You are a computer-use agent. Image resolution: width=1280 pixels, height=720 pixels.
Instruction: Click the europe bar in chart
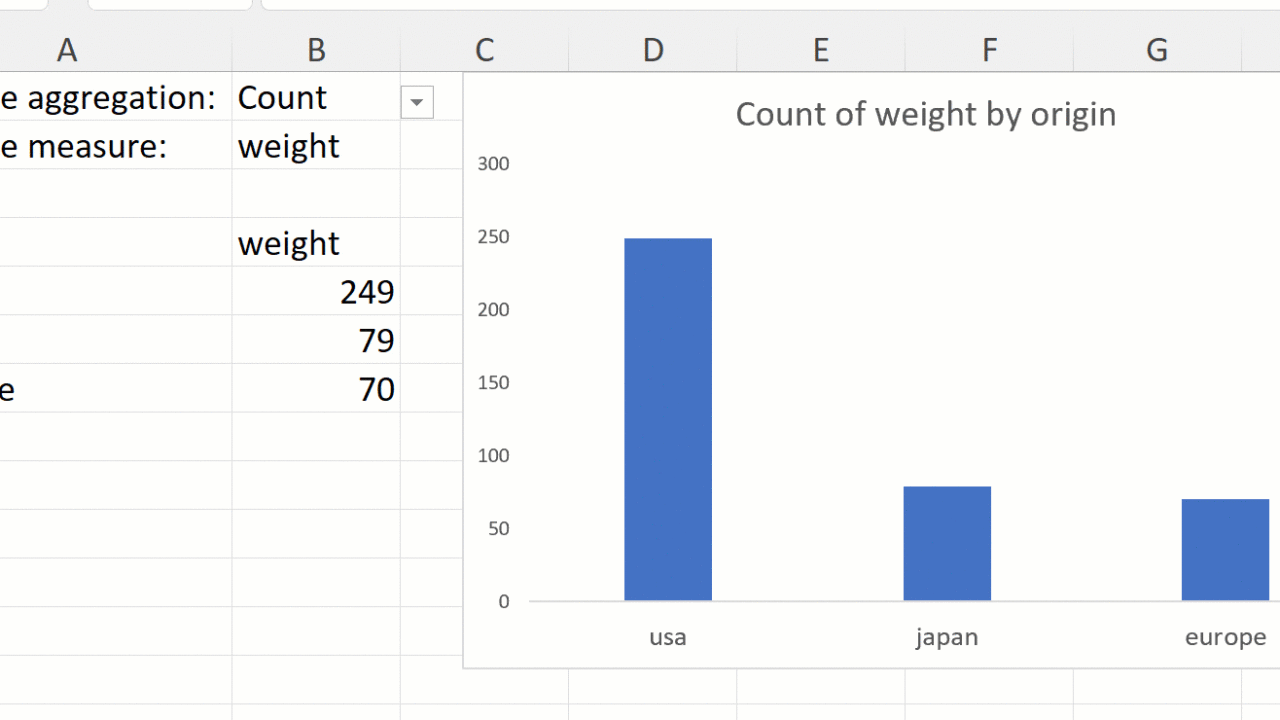pyautogui.click(x=1225, y=550)
